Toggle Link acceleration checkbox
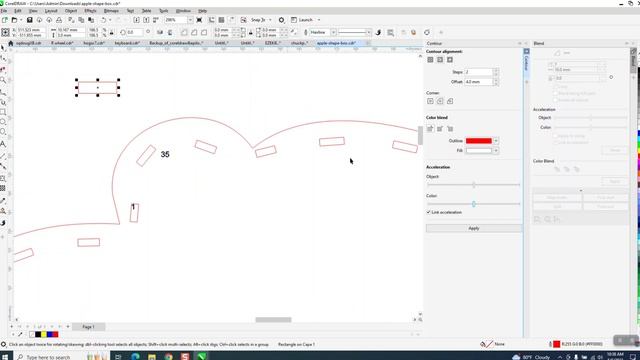 pyautogui.click(x=429, y=212)
